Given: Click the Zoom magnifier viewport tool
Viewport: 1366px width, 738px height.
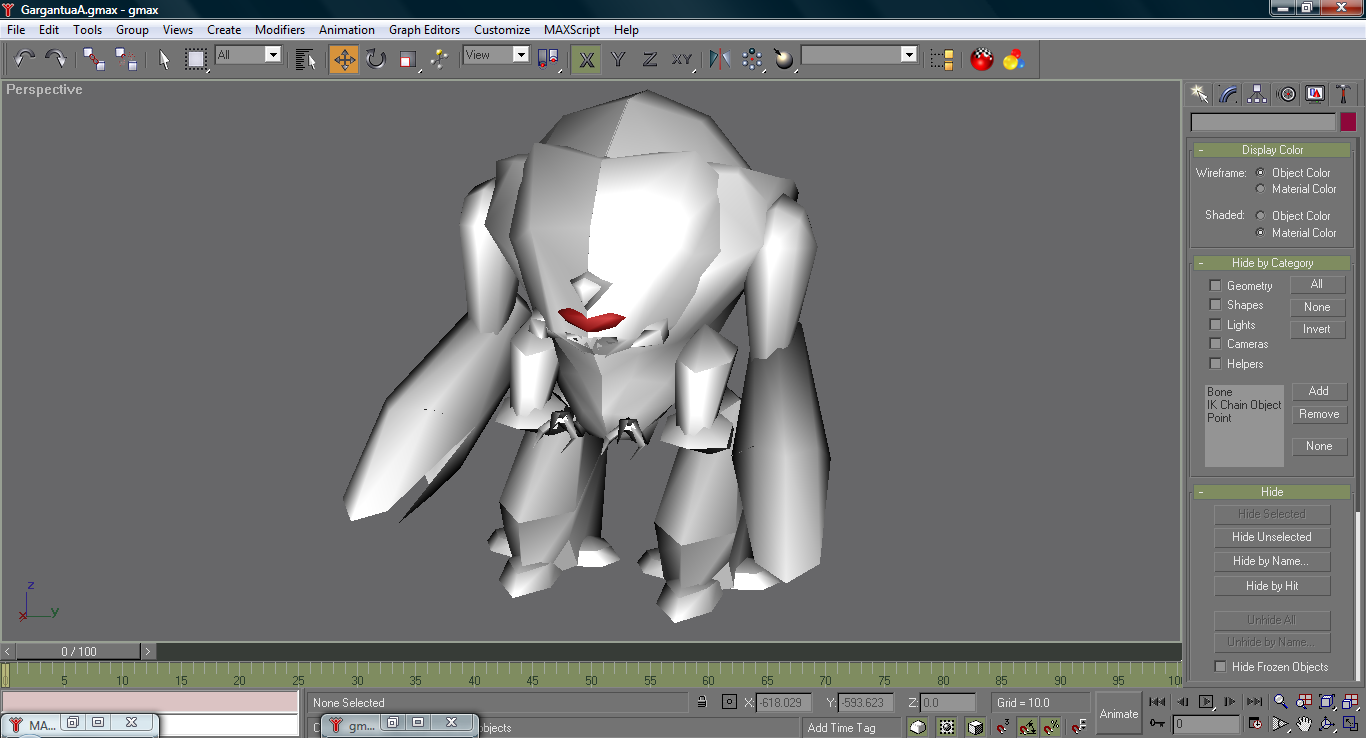Looking at the screenshot, I should [1283, 703].
